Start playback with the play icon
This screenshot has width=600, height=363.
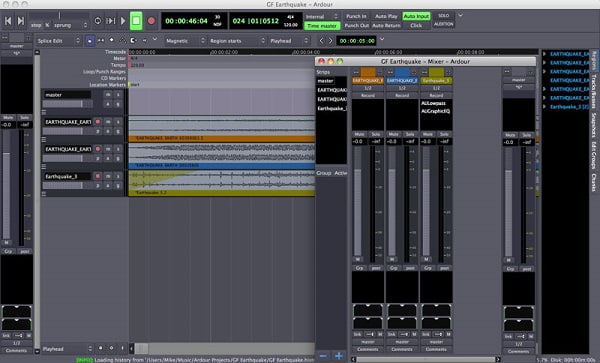[123, 21]
